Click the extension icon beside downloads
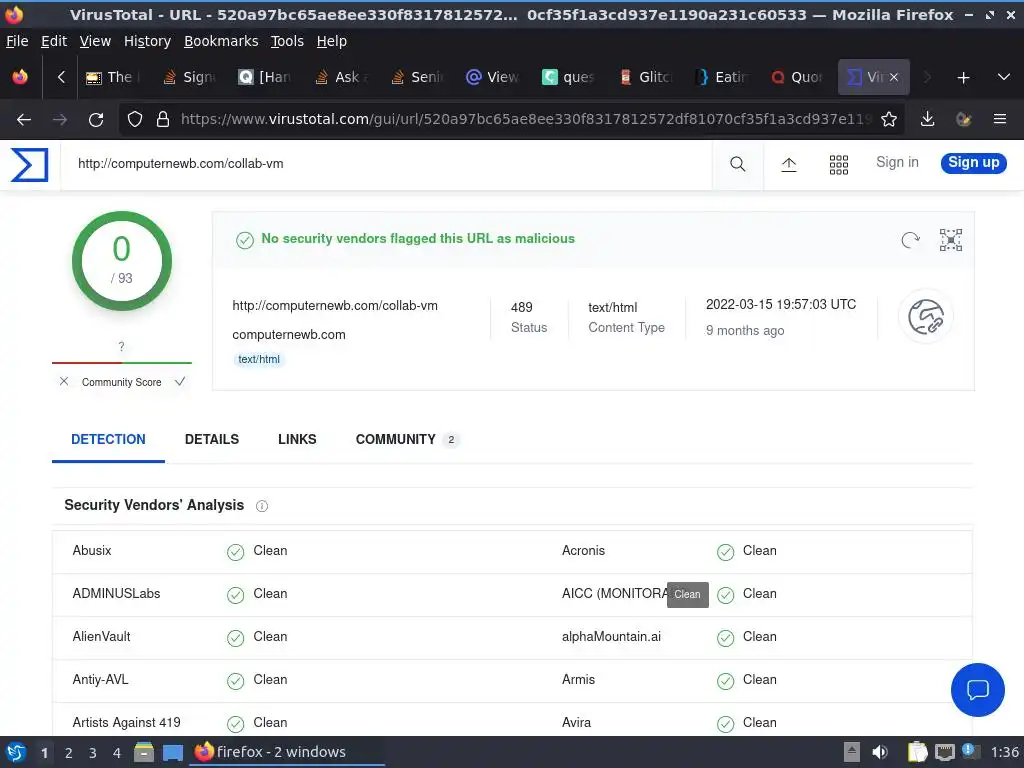This screenshot has height=768, width=1024. click(963, 120)
